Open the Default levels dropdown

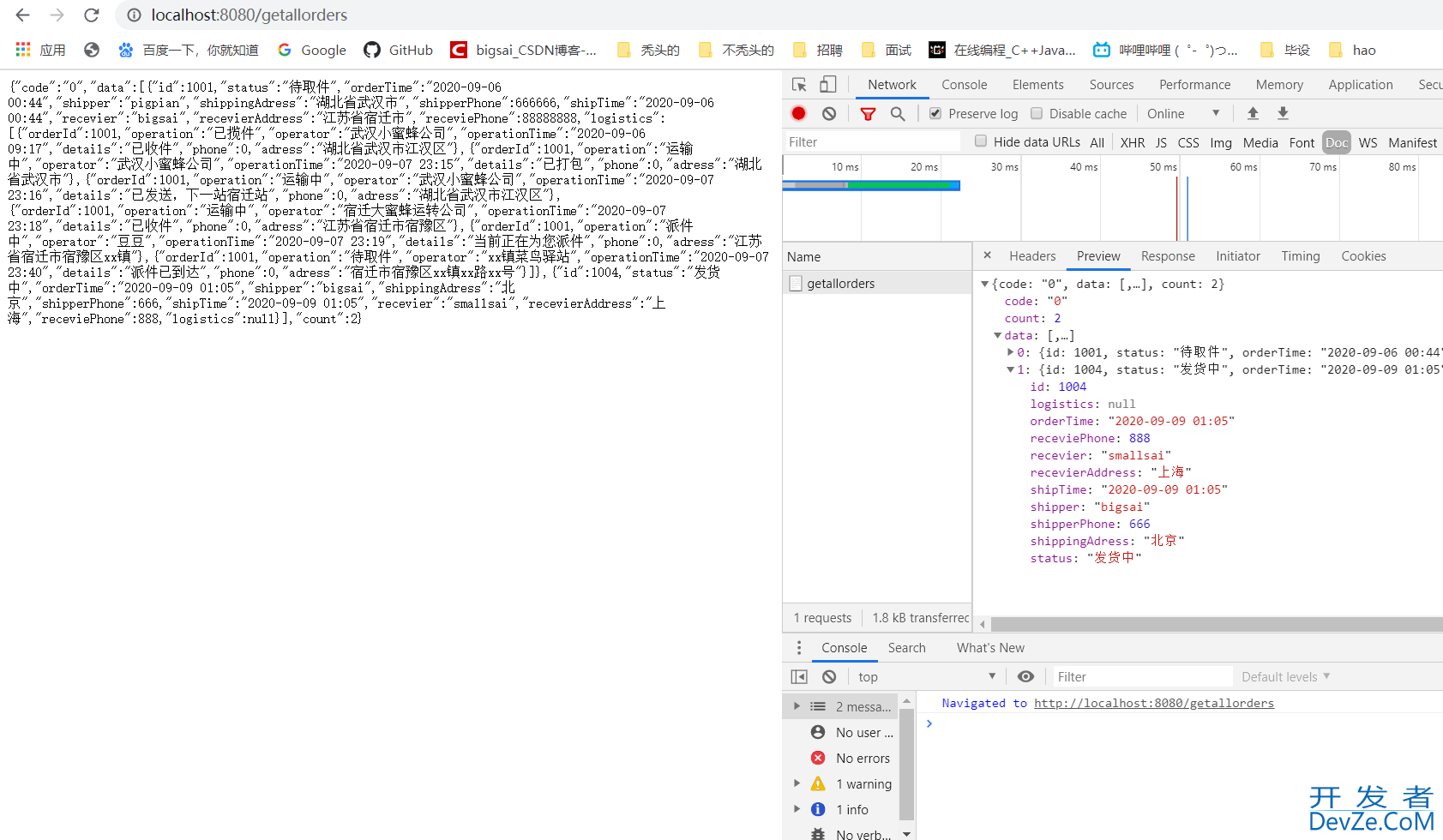(1286, 676)
